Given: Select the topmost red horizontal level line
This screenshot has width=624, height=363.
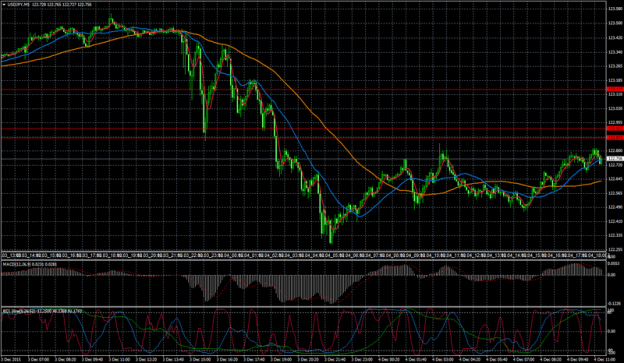Looking at the screenshot, I should [x=303, y=90].
